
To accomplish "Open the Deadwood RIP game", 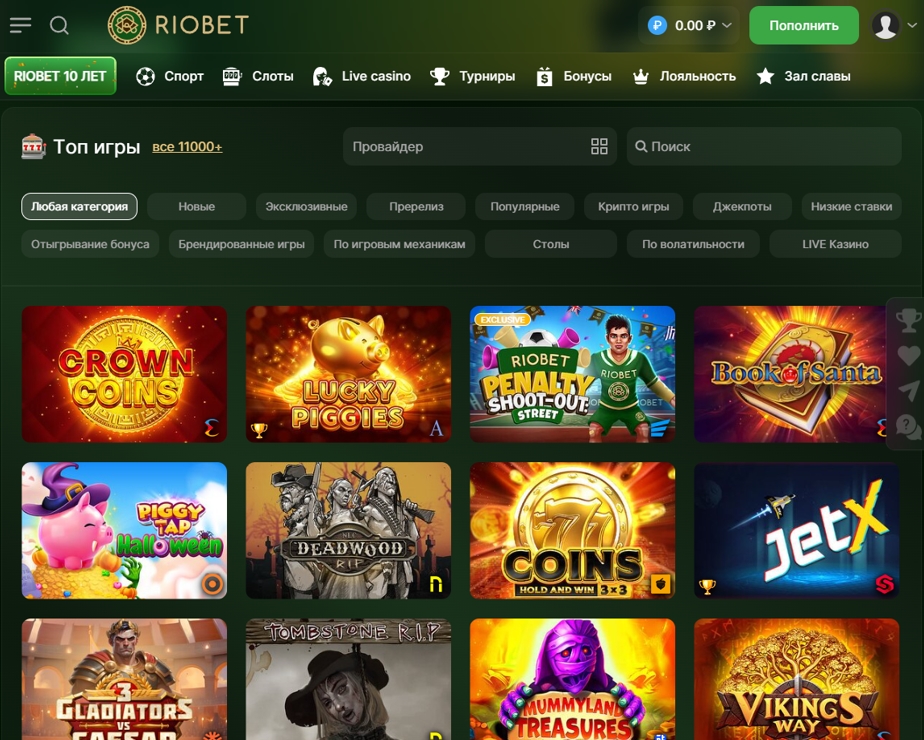I will tap(348, 530).
